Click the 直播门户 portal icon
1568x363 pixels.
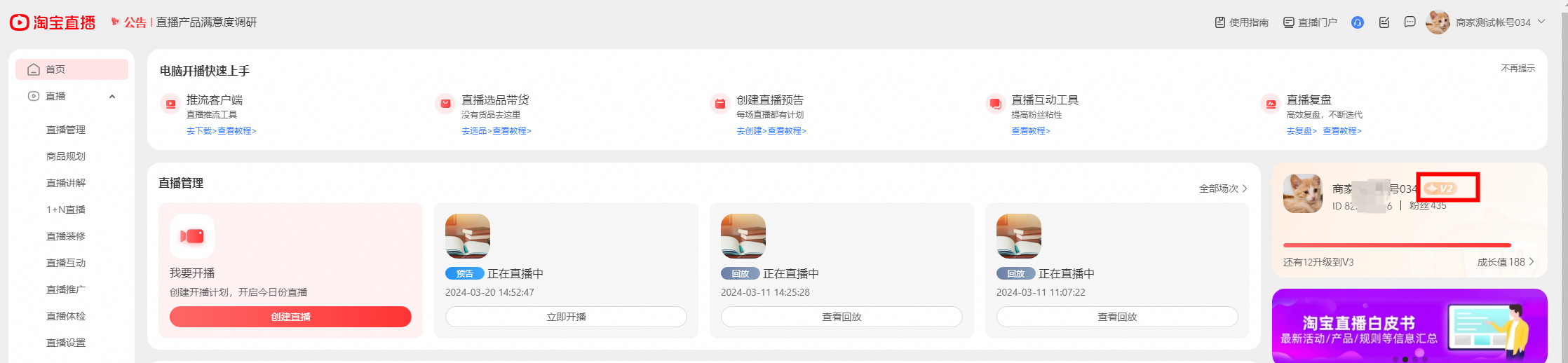point(1288,22)
